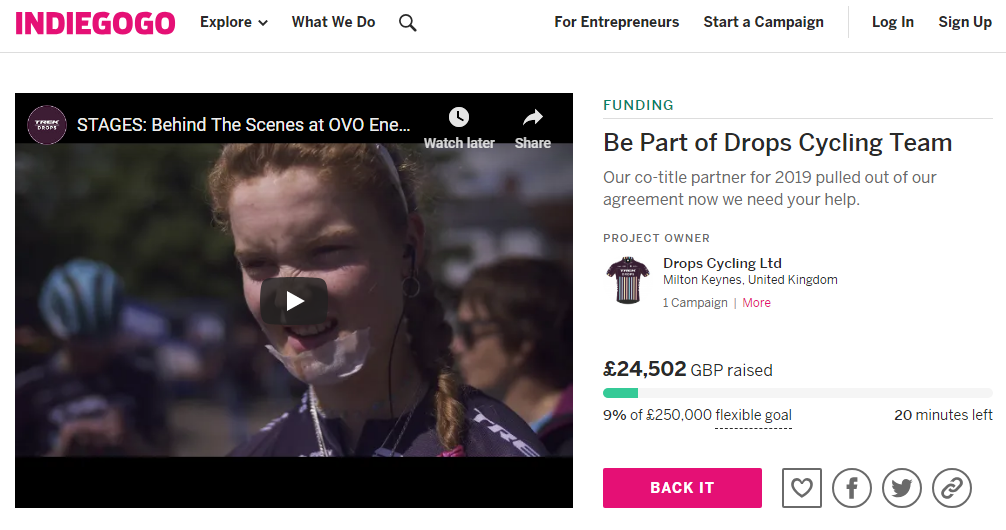1006x530 pixels.
Task: Click Start a Campaign link
Action: click(x=763, y=22)
